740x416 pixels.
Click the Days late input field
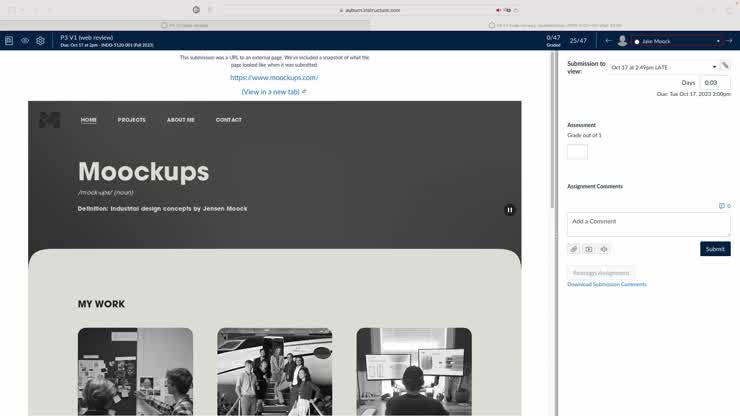pyautogui.click(x=715, y=83)
